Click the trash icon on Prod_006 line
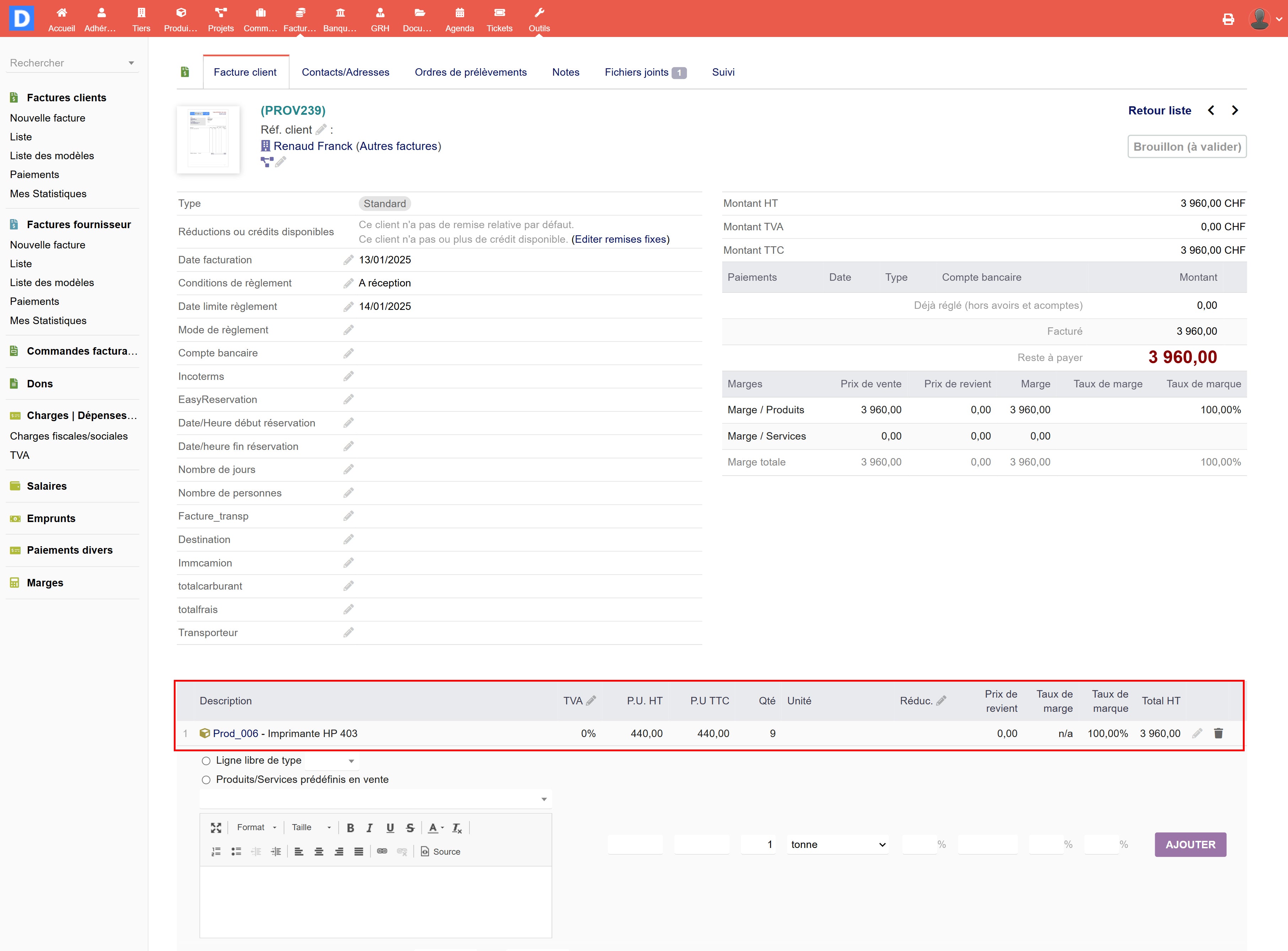The height and width of the screenshot is (951, 1288). click(1218, 734)
